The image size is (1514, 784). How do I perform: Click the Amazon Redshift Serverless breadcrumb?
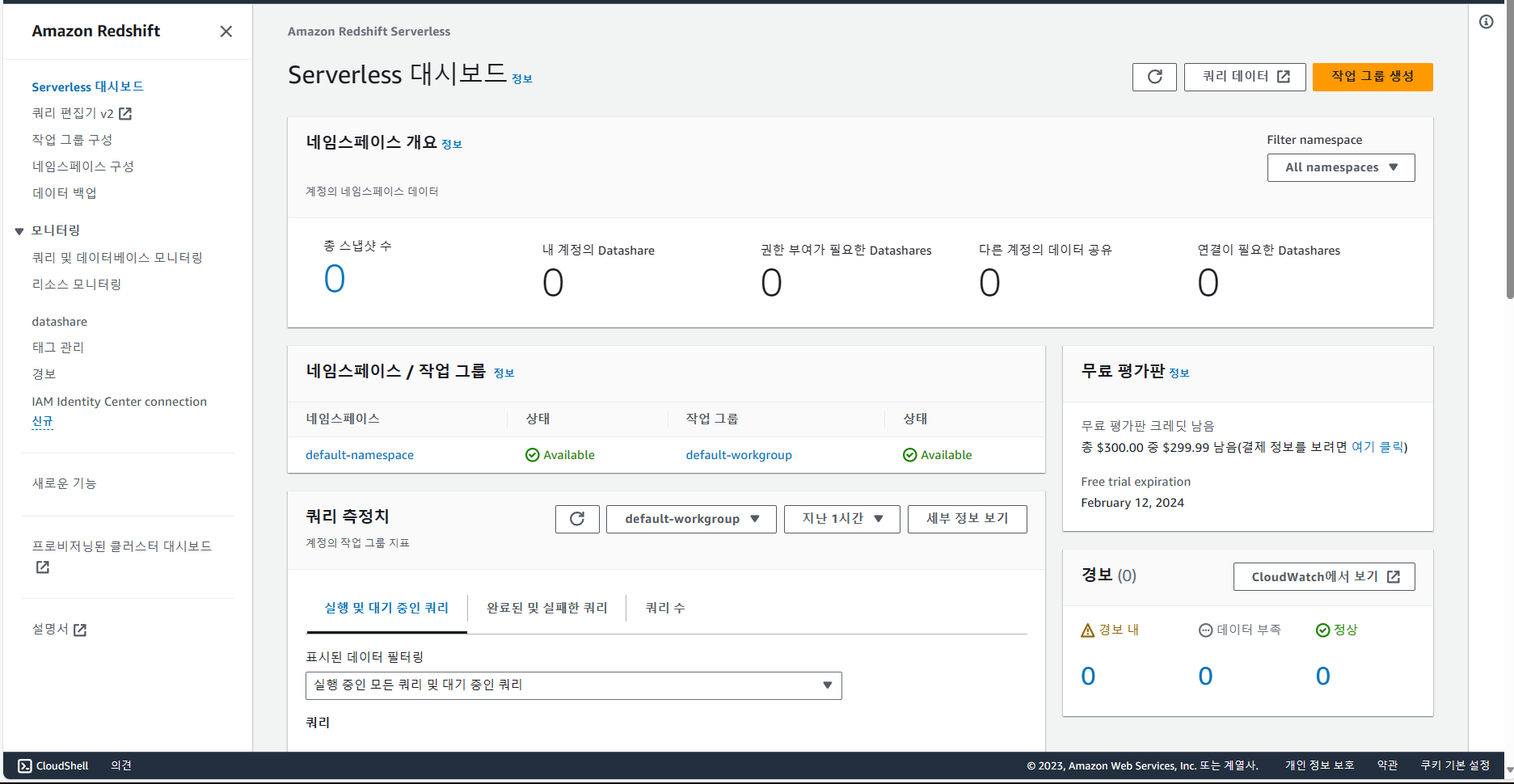369,32
